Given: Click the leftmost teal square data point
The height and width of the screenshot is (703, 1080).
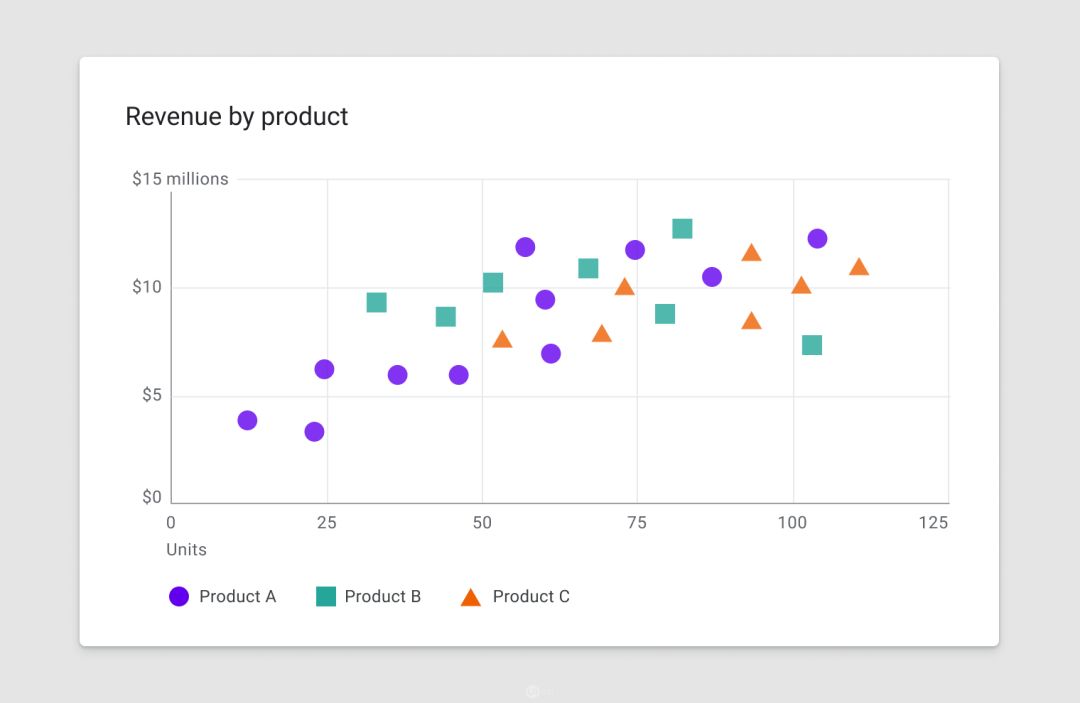Looking at the screenshot, I should click(376, 302).
